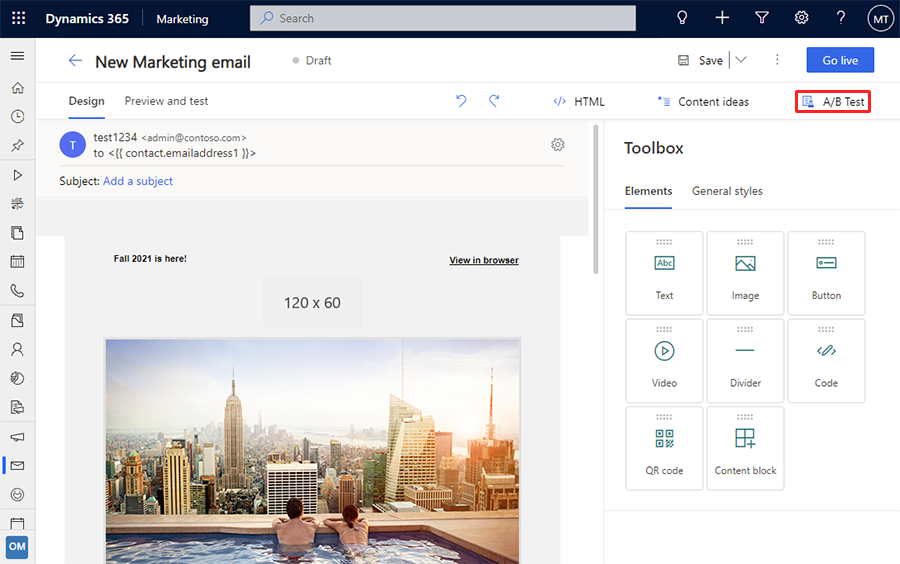Open the MT user account avatar
This screenshot has height=564, width=900.
pos(880,19)
